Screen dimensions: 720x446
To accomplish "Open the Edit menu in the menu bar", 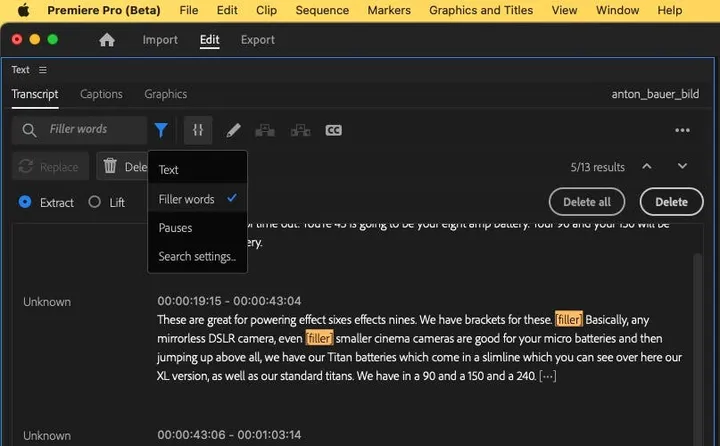I will coord(227,10).
